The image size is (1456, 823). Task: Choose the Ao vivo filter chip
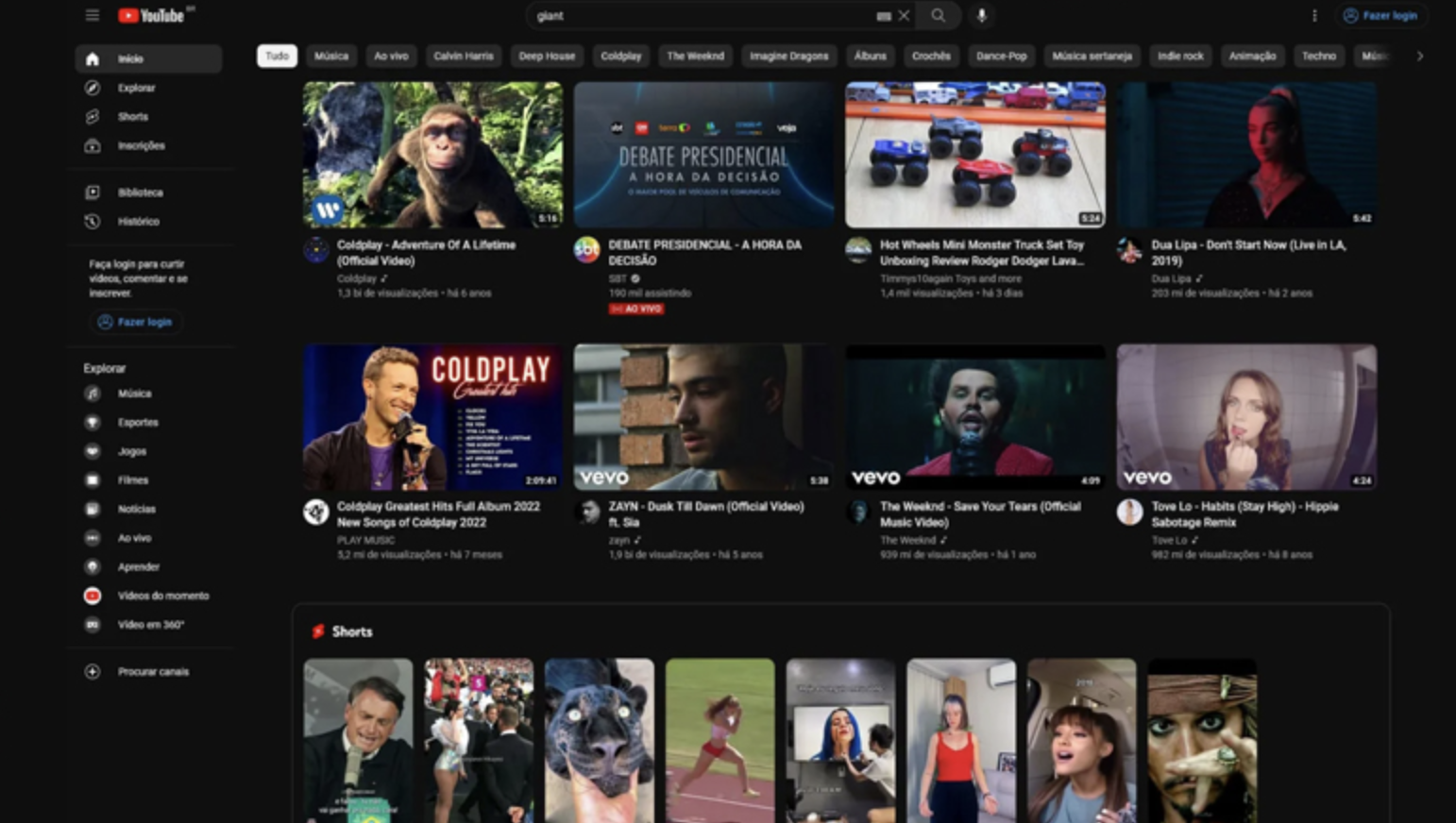391,57
